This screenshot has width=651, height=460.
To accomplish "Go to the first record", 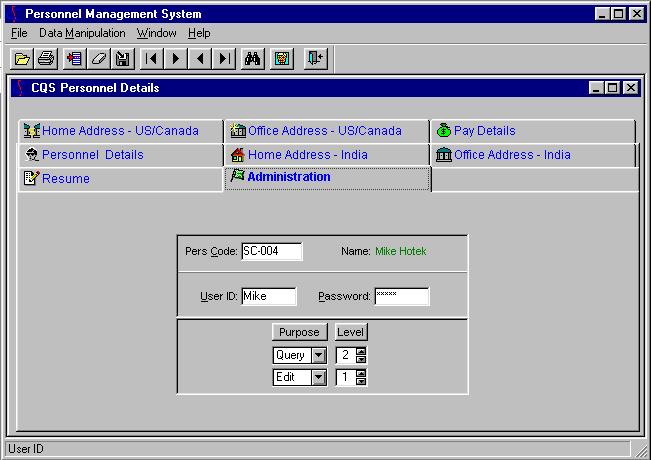I will 152,59.
